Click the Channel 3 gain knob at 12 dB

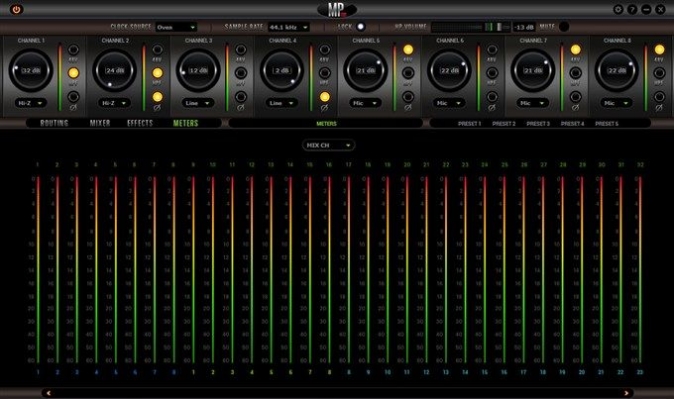coord(198,71)
